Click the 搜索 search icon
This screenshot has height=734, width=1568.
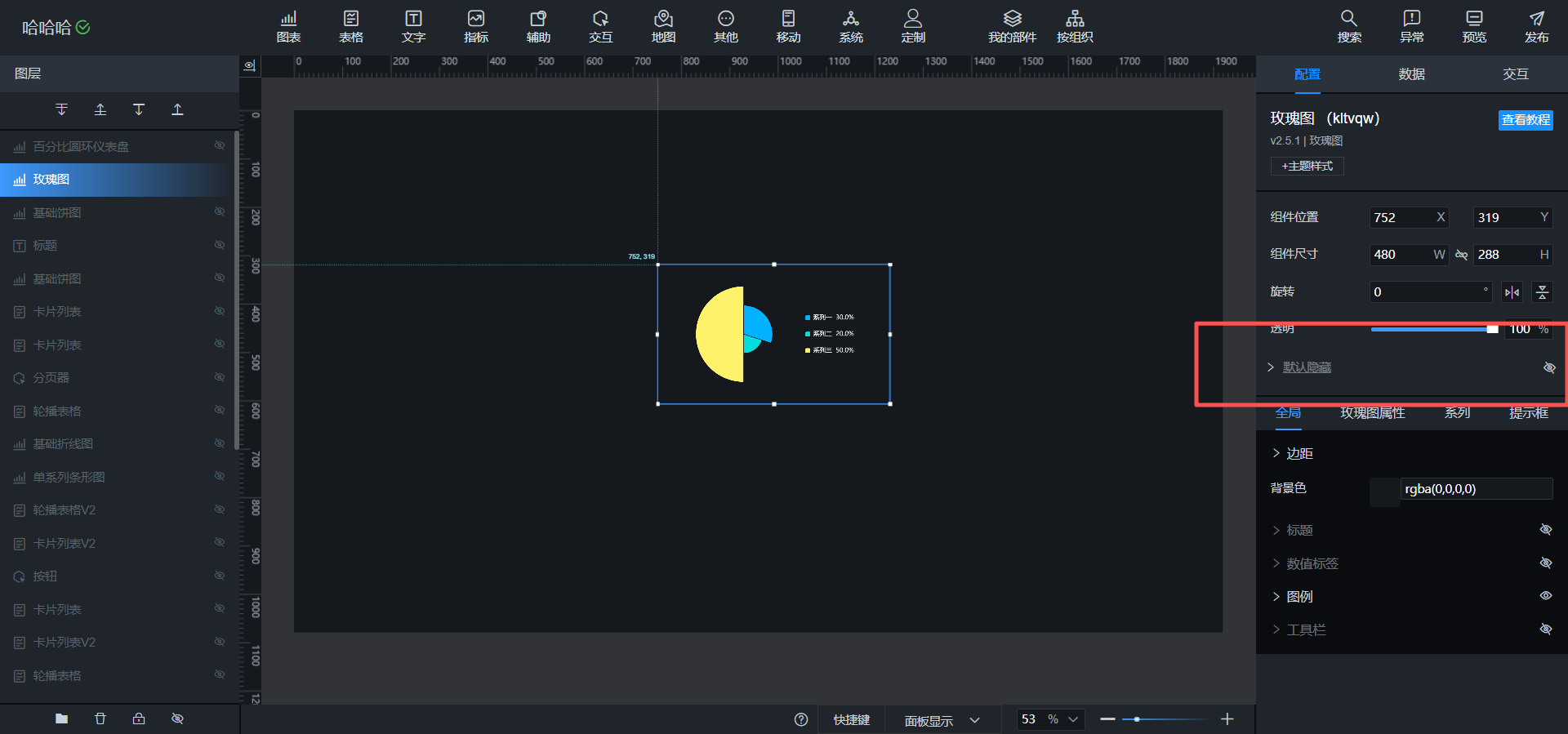pos(1349,27)
